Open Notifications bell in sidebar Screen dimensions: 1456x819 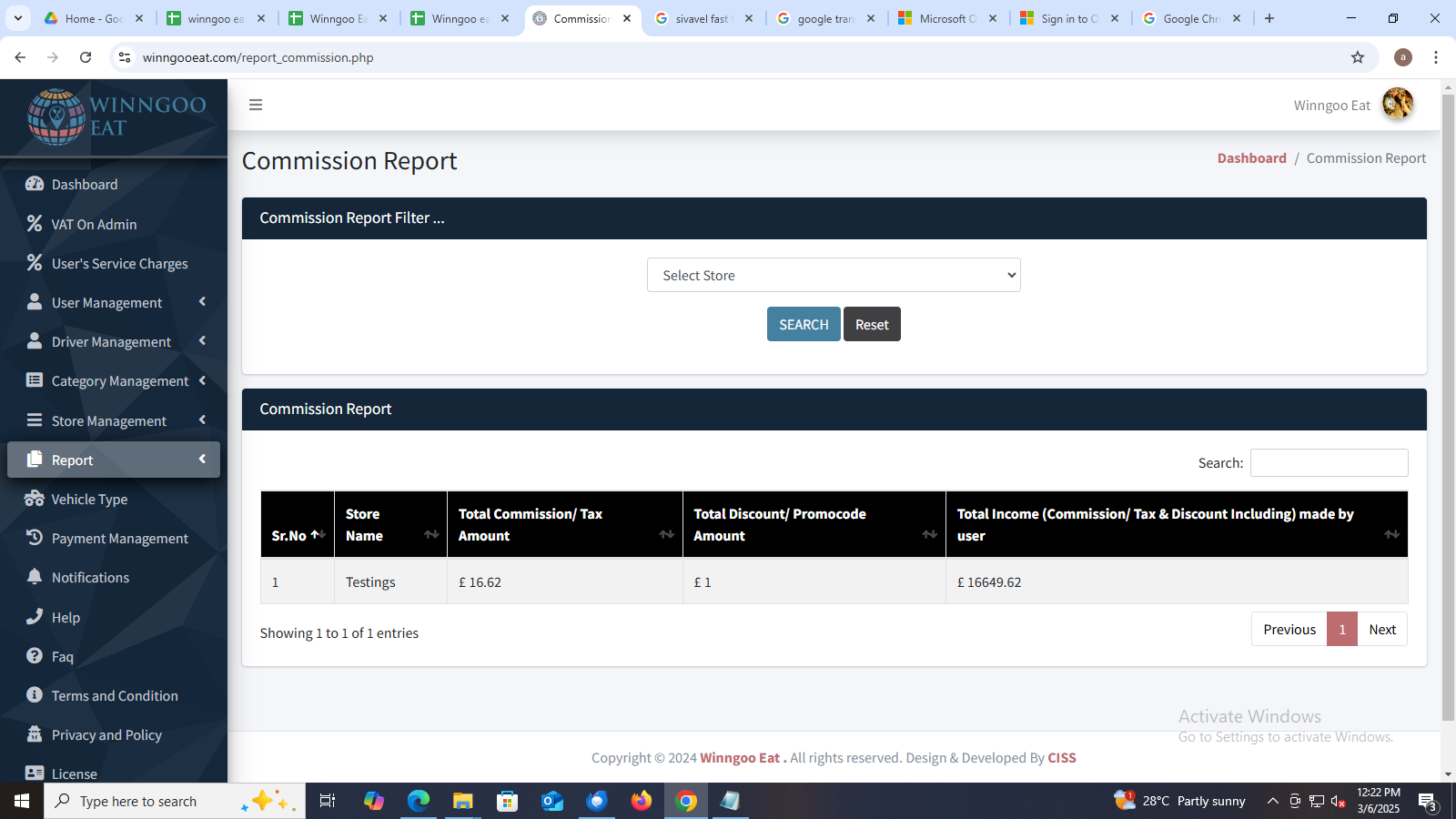35,577
